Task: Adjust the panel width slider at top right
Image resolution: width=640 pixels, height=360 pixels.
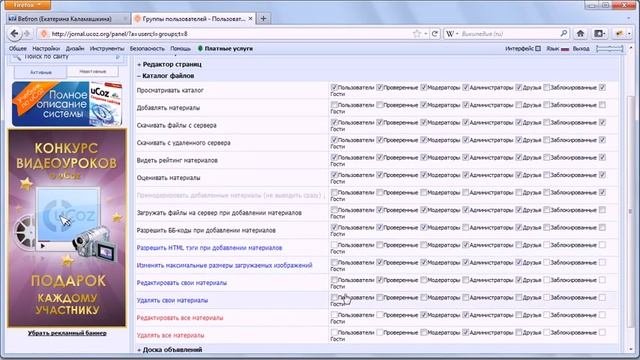Action: [x=609, y=49]
